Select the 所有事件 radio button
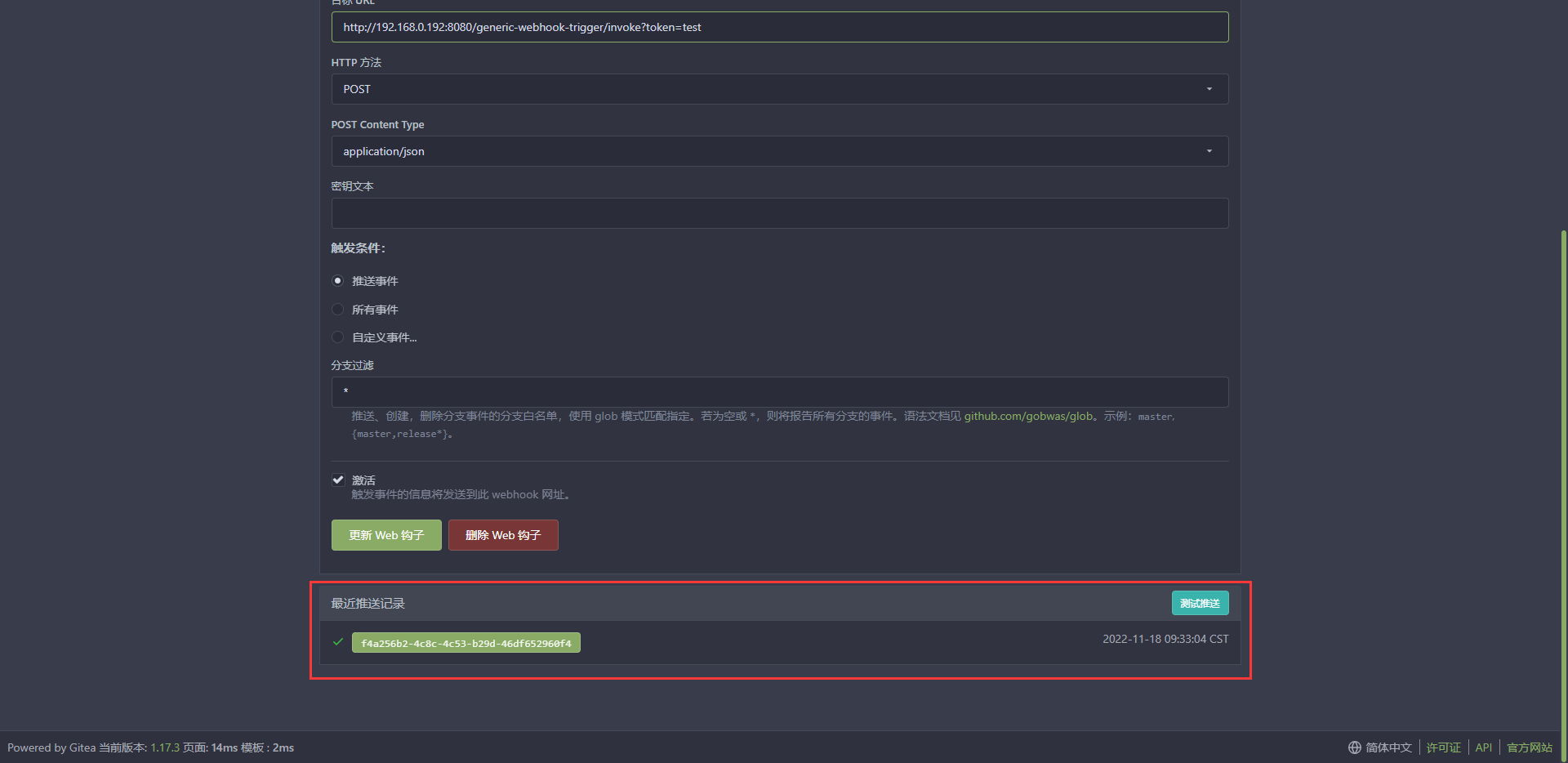 (x=337, y=310)
